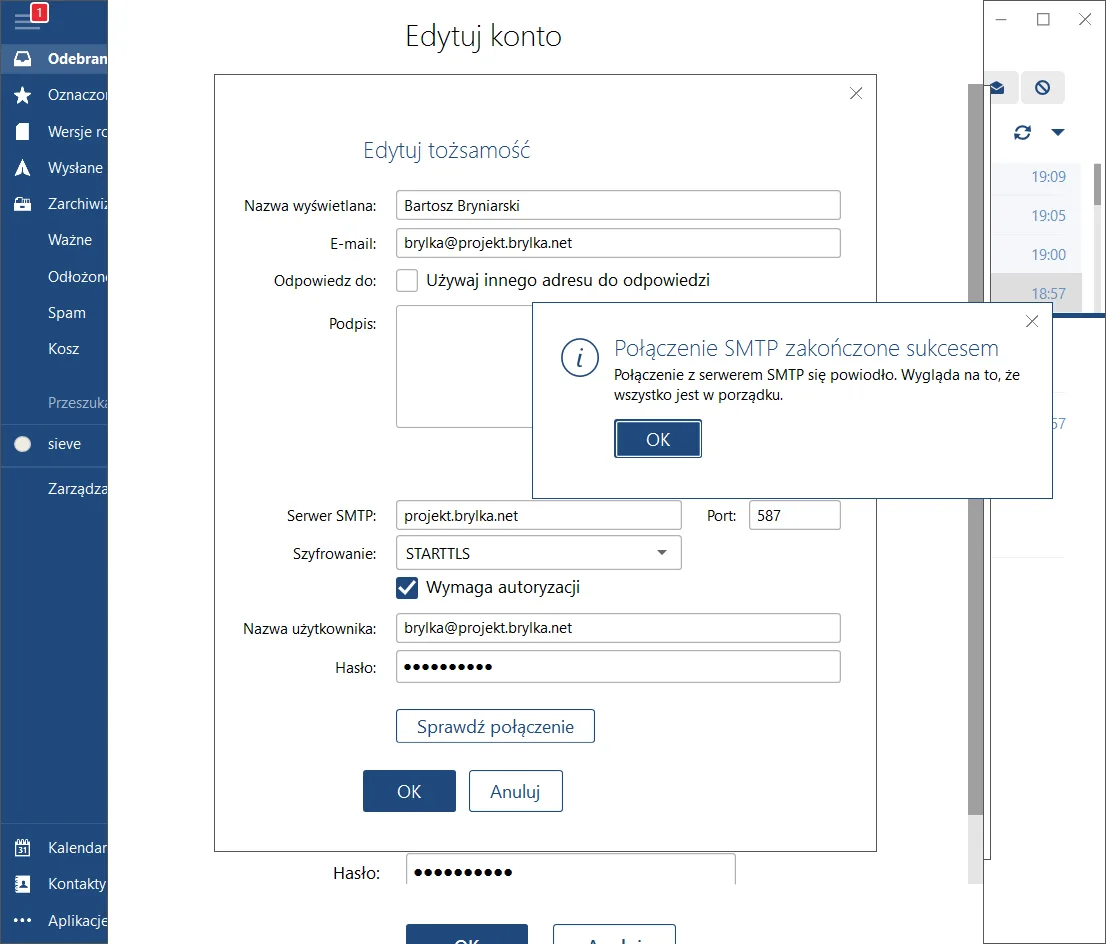1106x944 pixels.
Task: Click OK in Edytuj tożsamość dialog
Action: tap(409, 792)
